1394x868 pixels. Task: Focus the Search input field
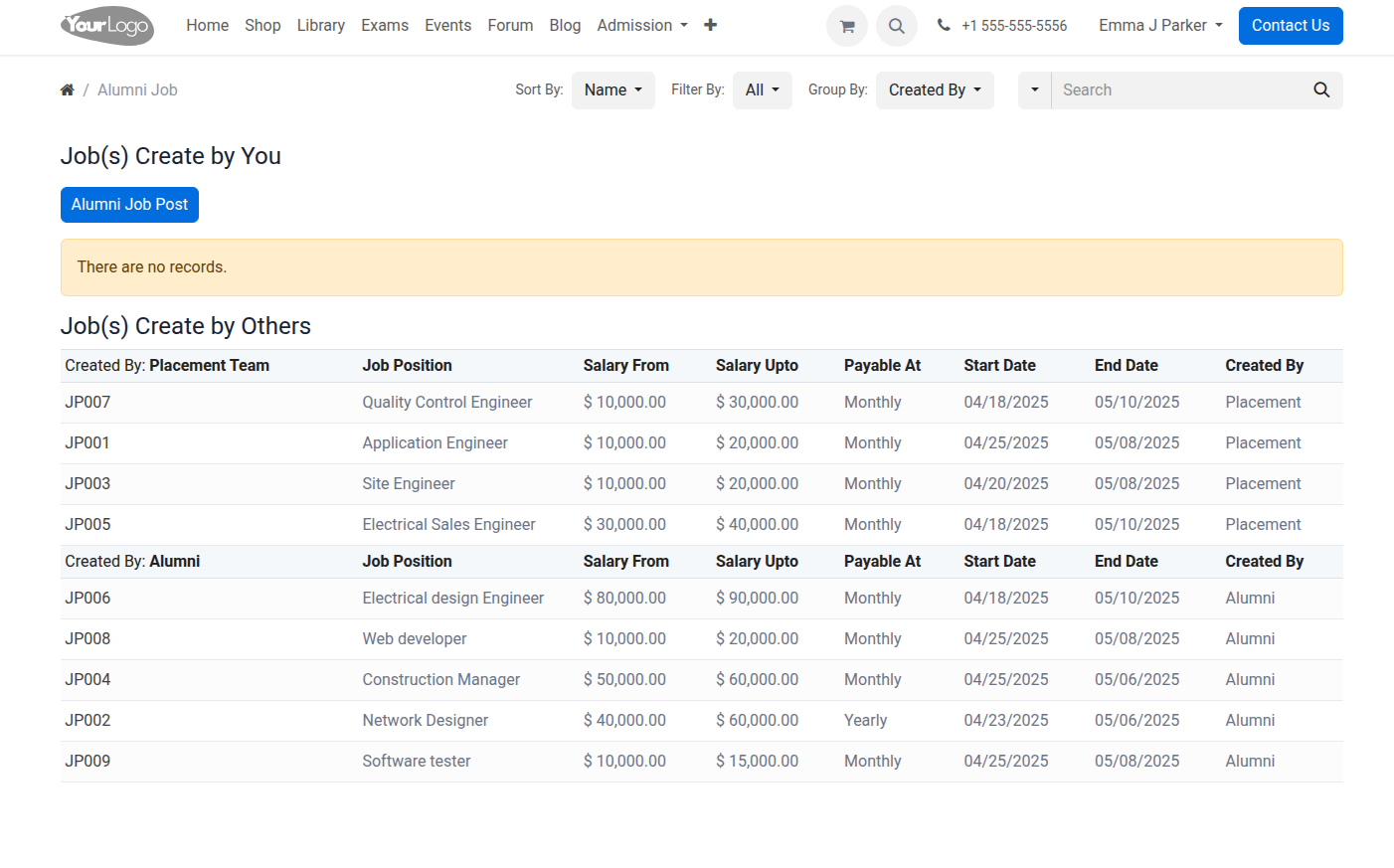click(x=1177, y=90)
